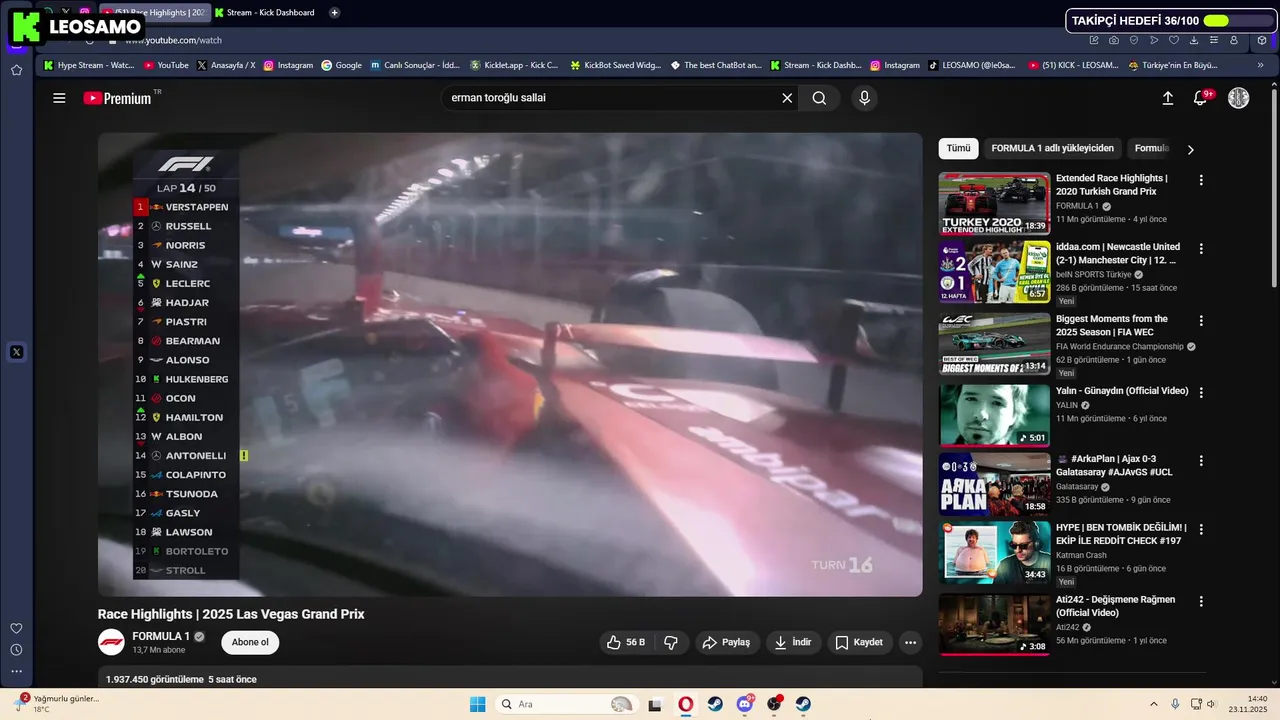Click the taskbar Ara search box
The height and width of the screenshot is (720, 1280).
coord(566,704)
